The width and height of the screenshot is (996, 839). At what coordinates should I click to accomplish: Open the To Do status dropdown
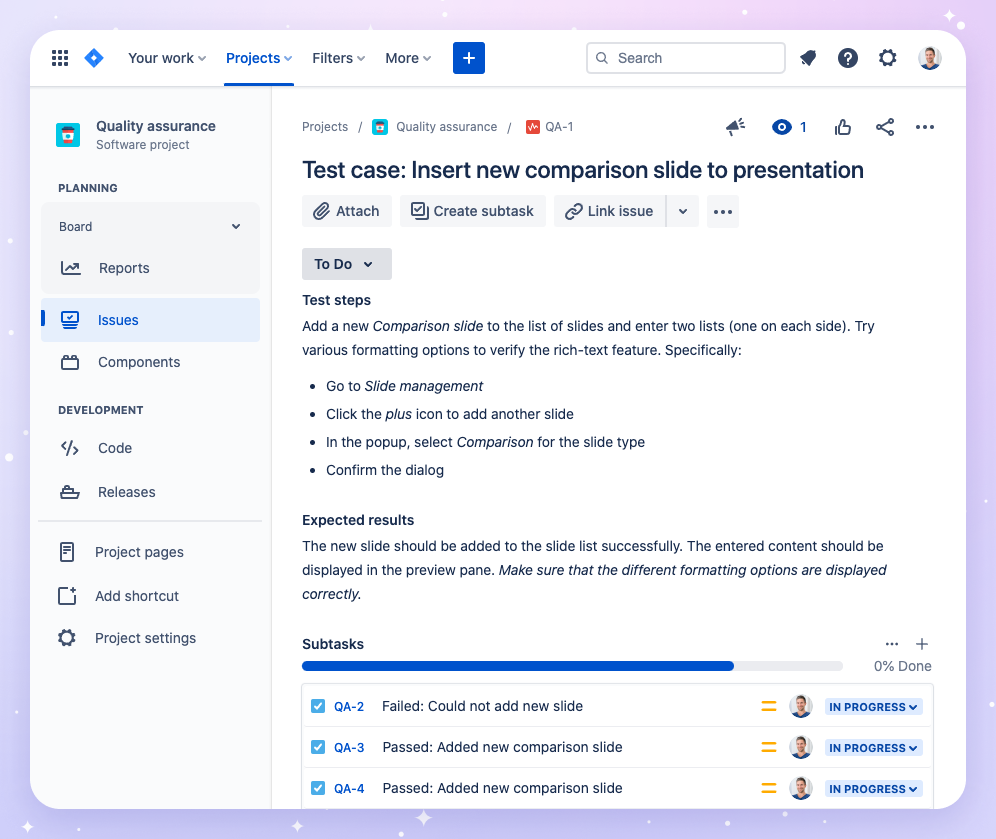[347, 264]
